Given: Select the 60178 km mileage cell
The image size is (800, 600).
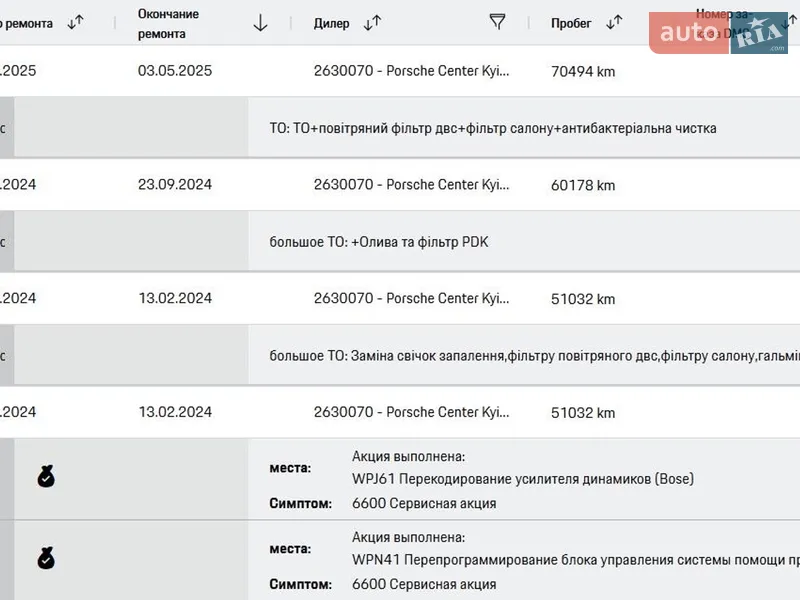Looking at the screenshot, I should click(x=583, y=185).
